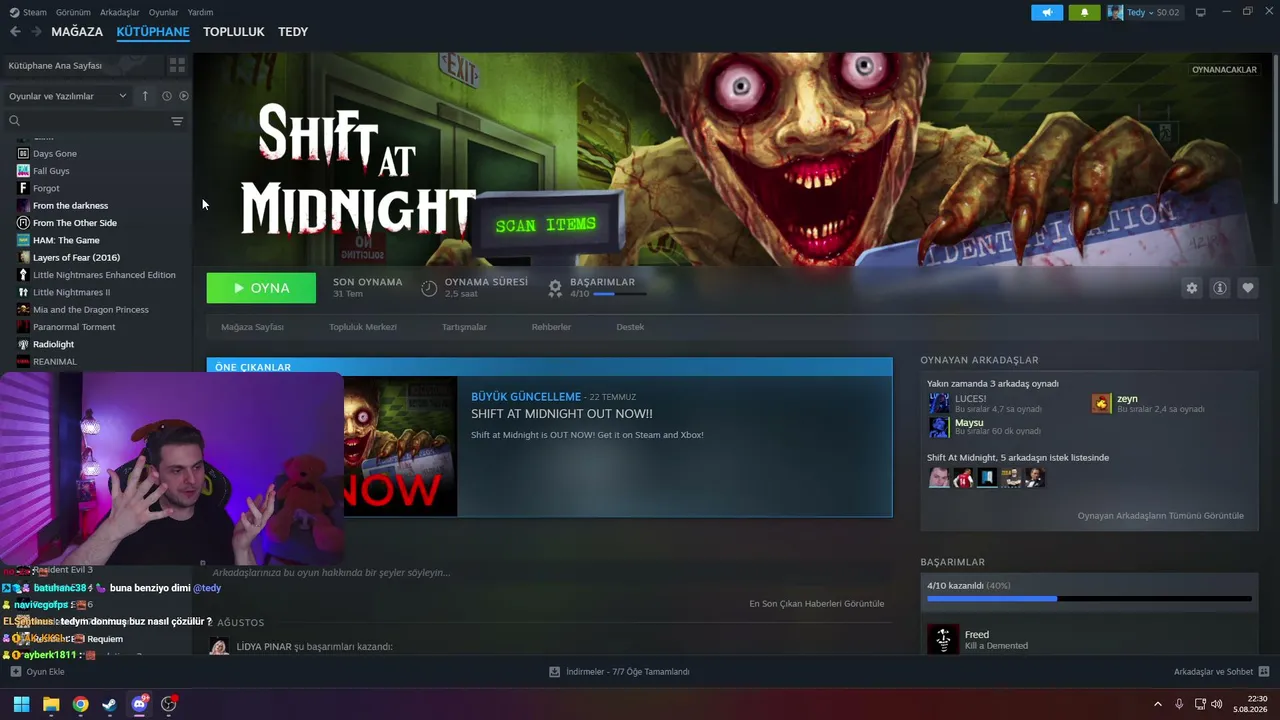Open Kütüphane Ana Sayfası
Screen dimensions: 1280x720
[55, 65]
